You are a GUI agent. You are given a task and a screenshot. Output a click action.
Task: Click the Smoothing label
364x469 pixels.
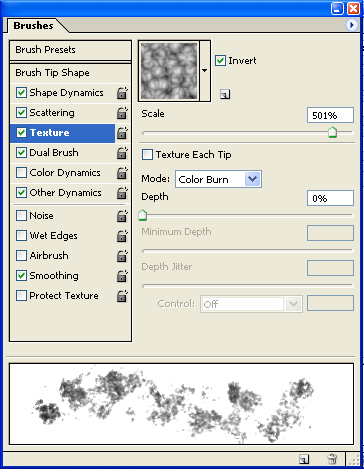click(x=54, y=276)
